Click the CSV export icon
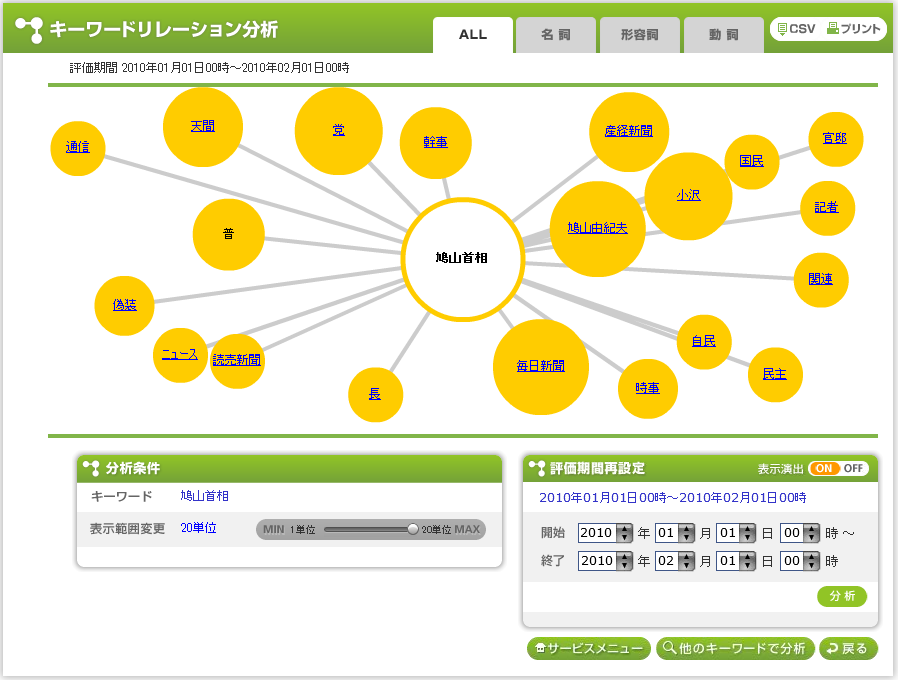The height and width of the screenshot is (680, 898). tap(796, 30)
